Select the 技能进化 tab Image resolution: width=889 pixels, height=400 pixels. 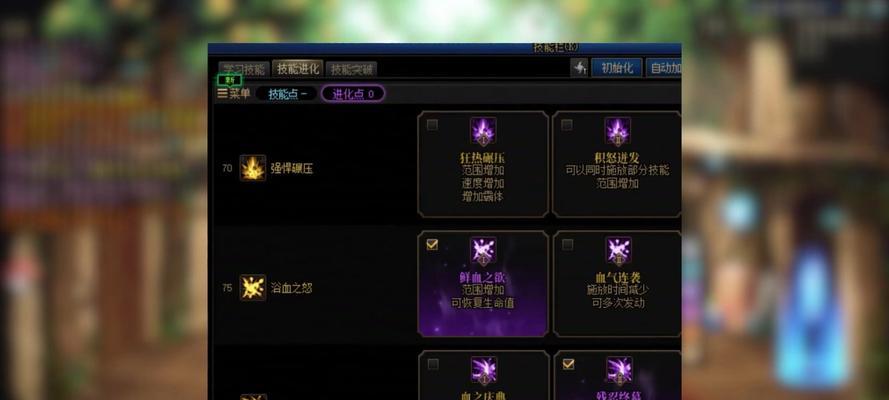point(298,69)
